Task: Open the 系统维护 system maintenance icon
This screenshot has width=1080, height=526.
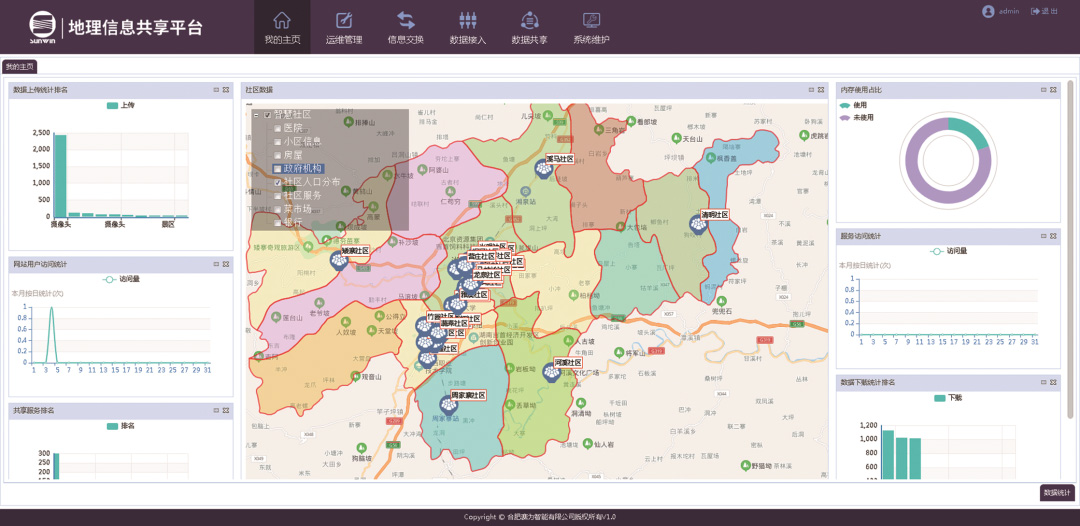Action: [591, 21]
